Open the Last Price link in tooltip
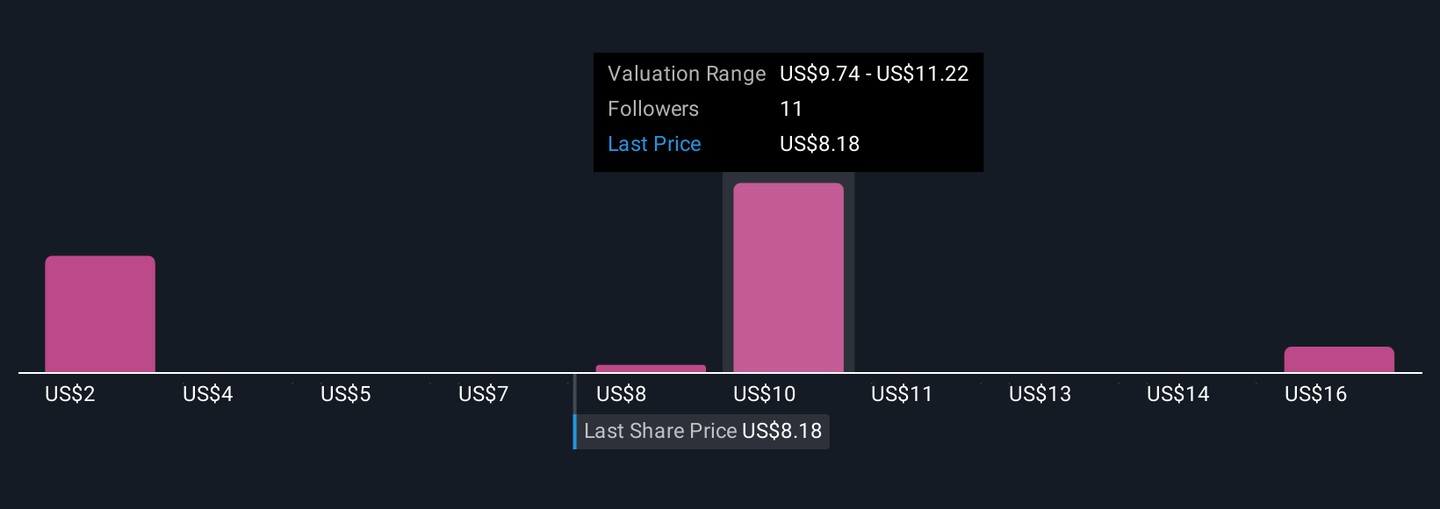The image size is (1440, 509). click(x=654, y=144)
